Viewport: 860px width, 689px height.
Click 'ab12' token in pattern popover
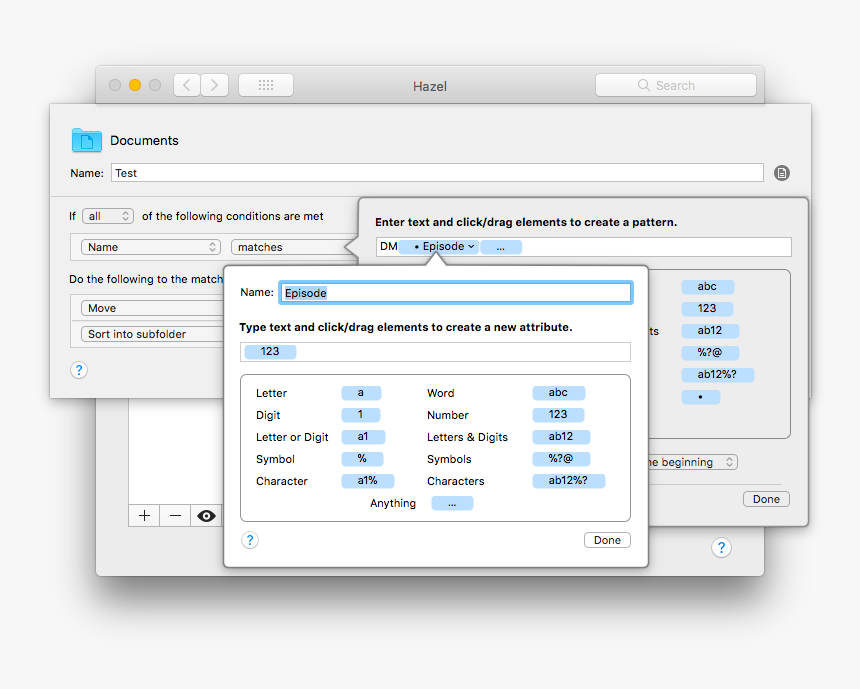pos(710,331)
